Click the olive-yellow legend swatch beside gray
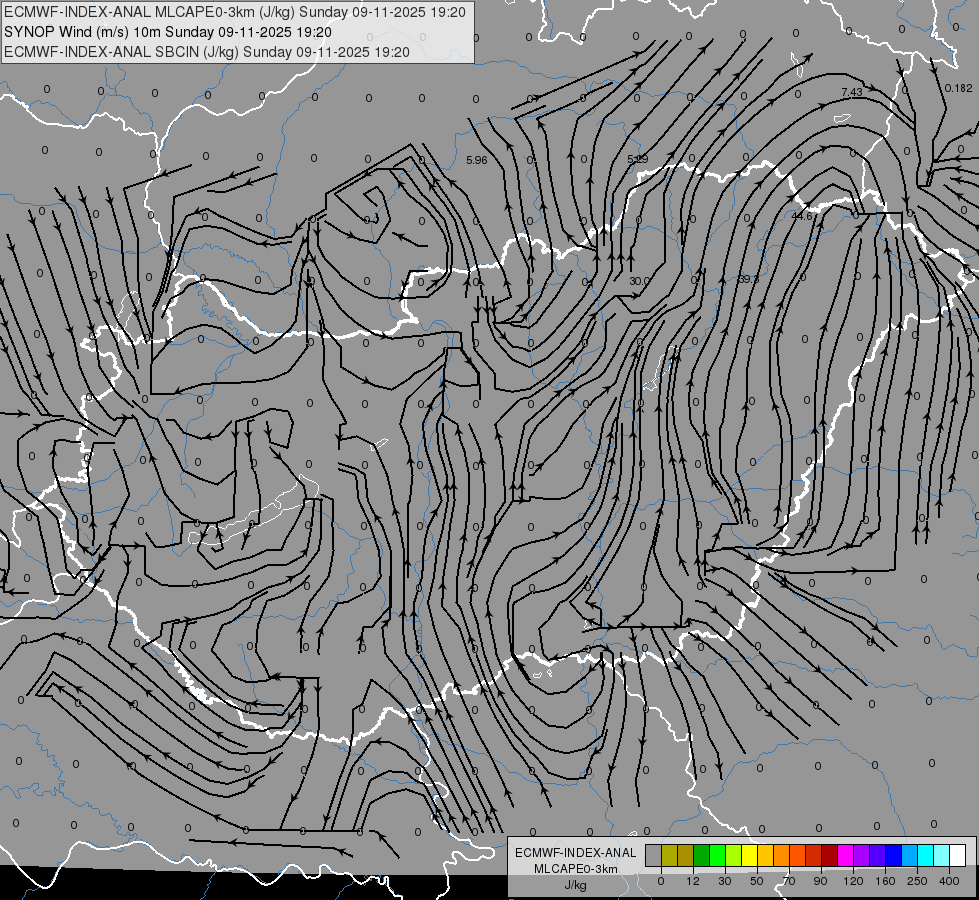 (x=669, y=855)
